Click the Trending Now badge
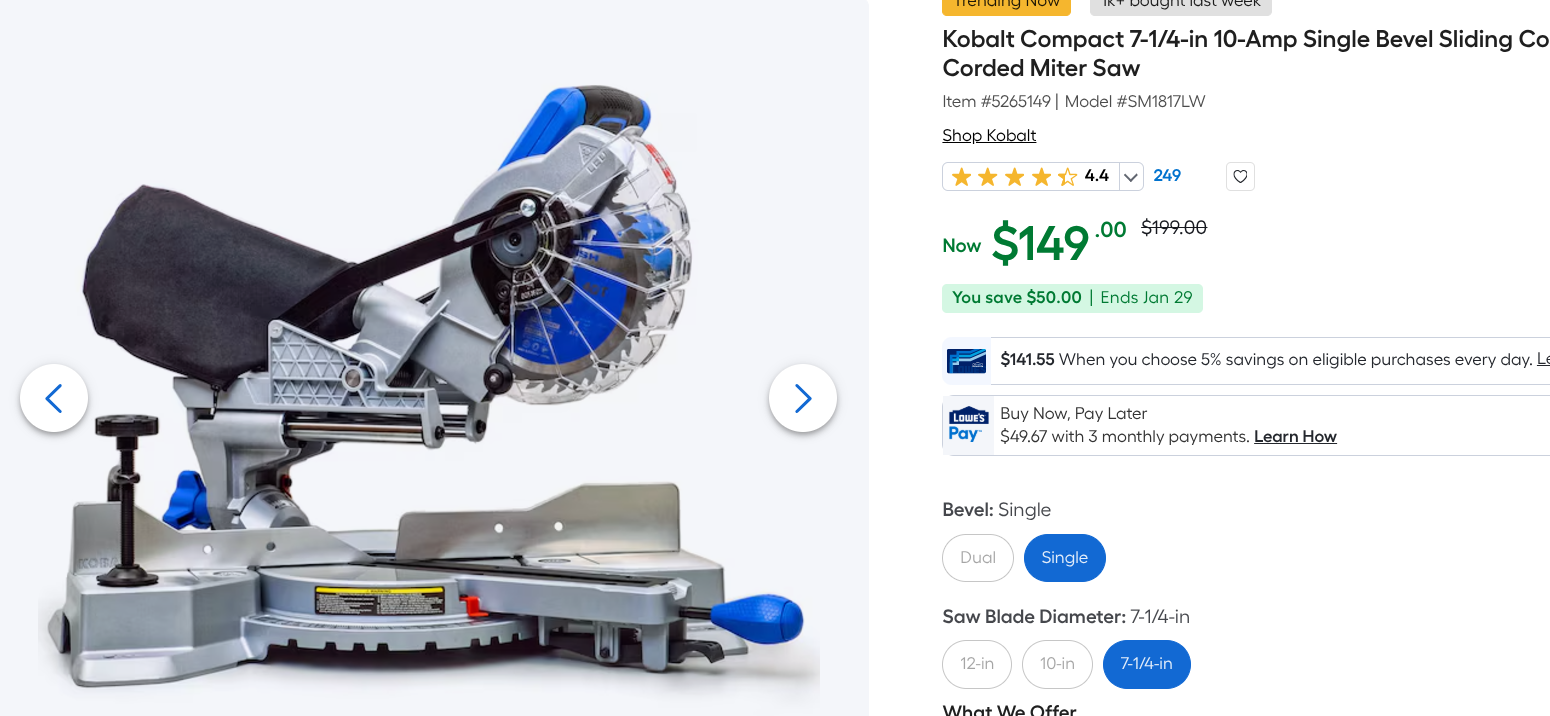This screenshot has height=716, width=1550. pyautogui.click(x=1006, y=5)
